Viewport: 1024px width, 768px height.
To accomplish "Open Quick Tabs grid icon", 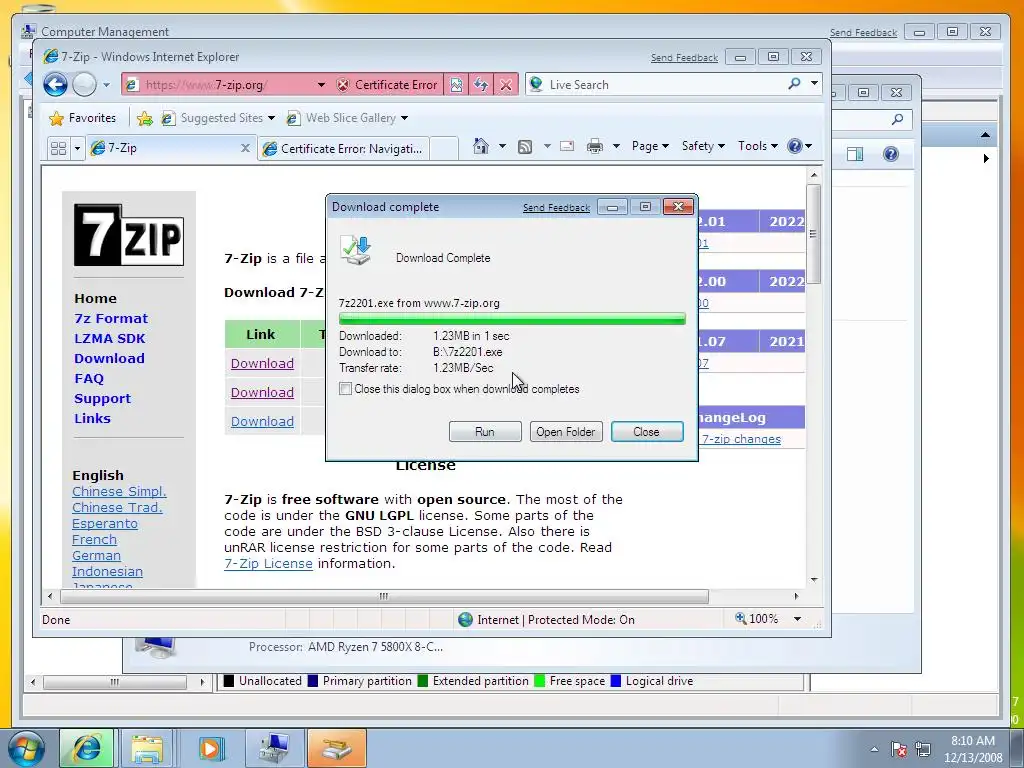I will (58, 148).
